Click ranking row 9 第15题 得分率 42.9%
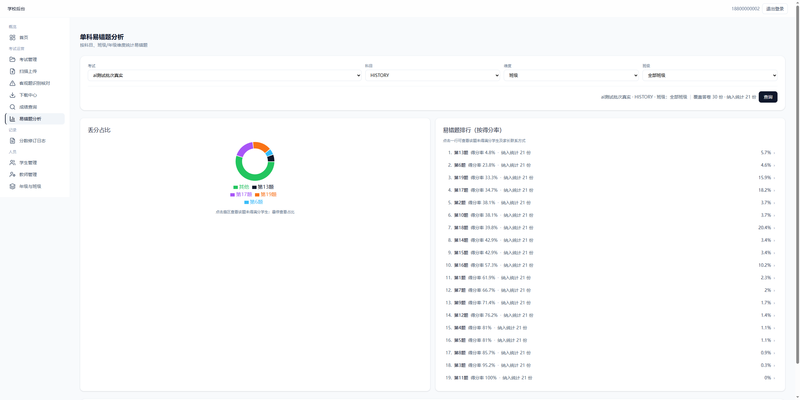The height and width of the screenshot is (400, 800). 610,253
